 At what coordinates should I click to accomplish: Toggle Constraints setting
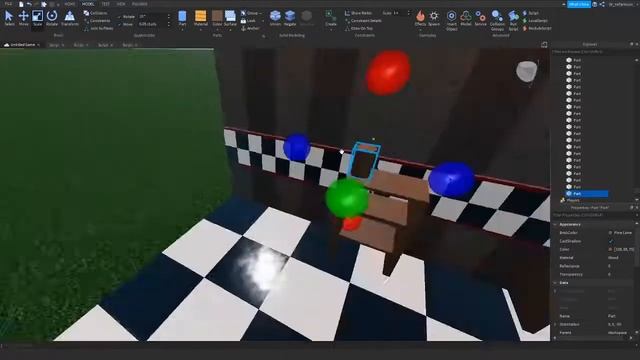(x=97, y=20)
